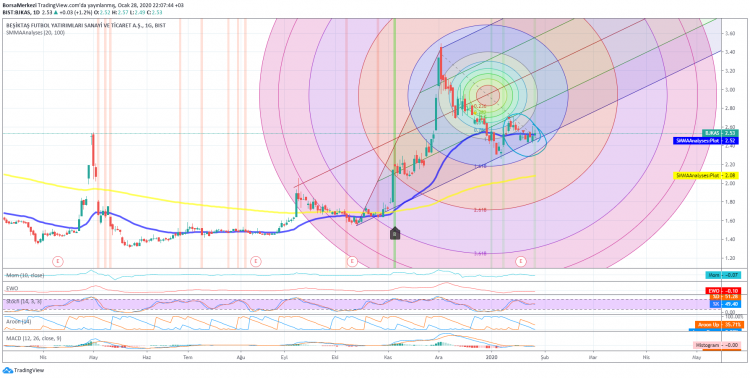Click the yellow SMMAAnalyses:Plot 2.08 tag
Viewport: 750px width, 378px height.
point(705,176)
